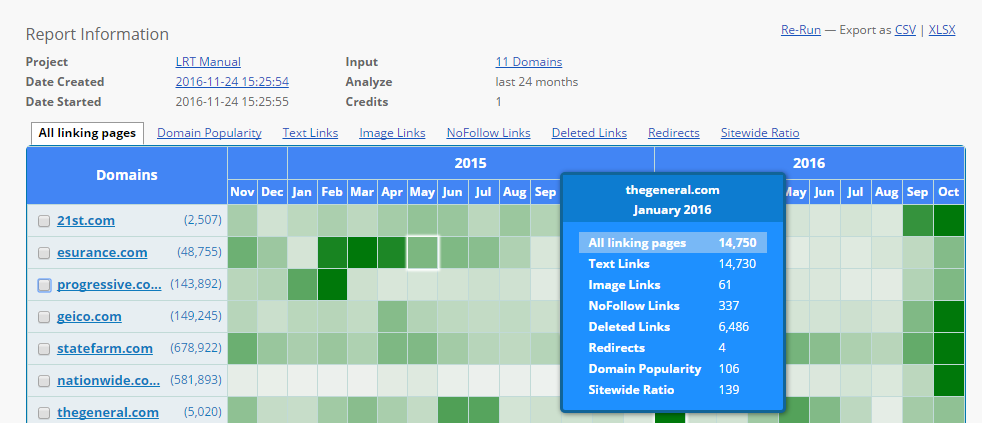Click the Nov month column header
Image resolution: width=982 pixels, height=423 pixels.
[x=242, y=192]
